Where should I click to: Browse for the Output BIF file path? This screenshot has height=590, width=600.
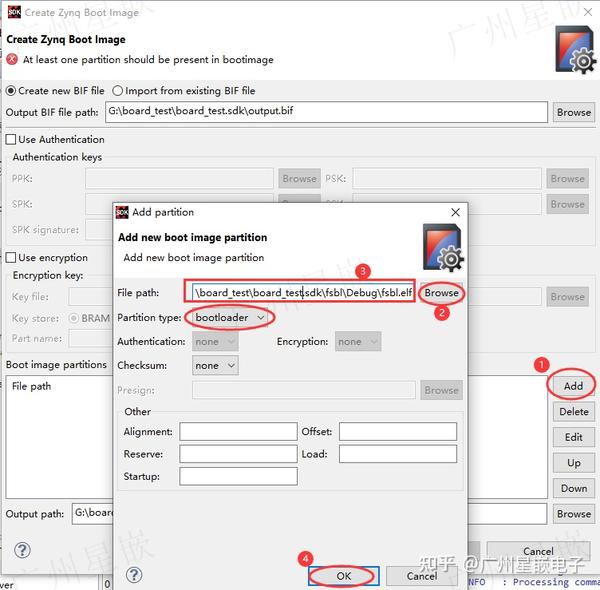tap(574, 112)
